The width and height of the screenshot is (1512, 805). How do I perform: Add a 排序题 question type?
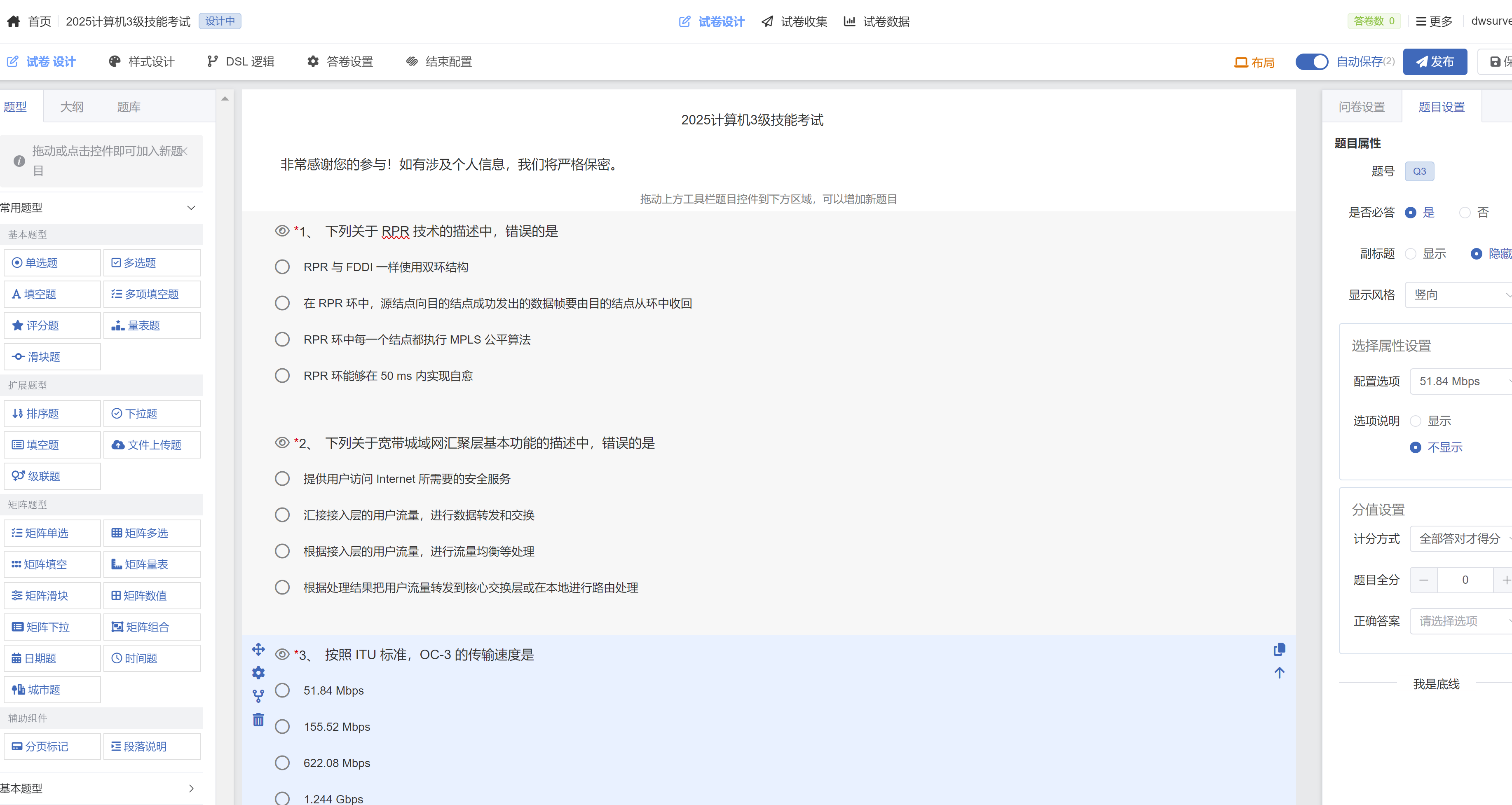[x=52, y=414]
